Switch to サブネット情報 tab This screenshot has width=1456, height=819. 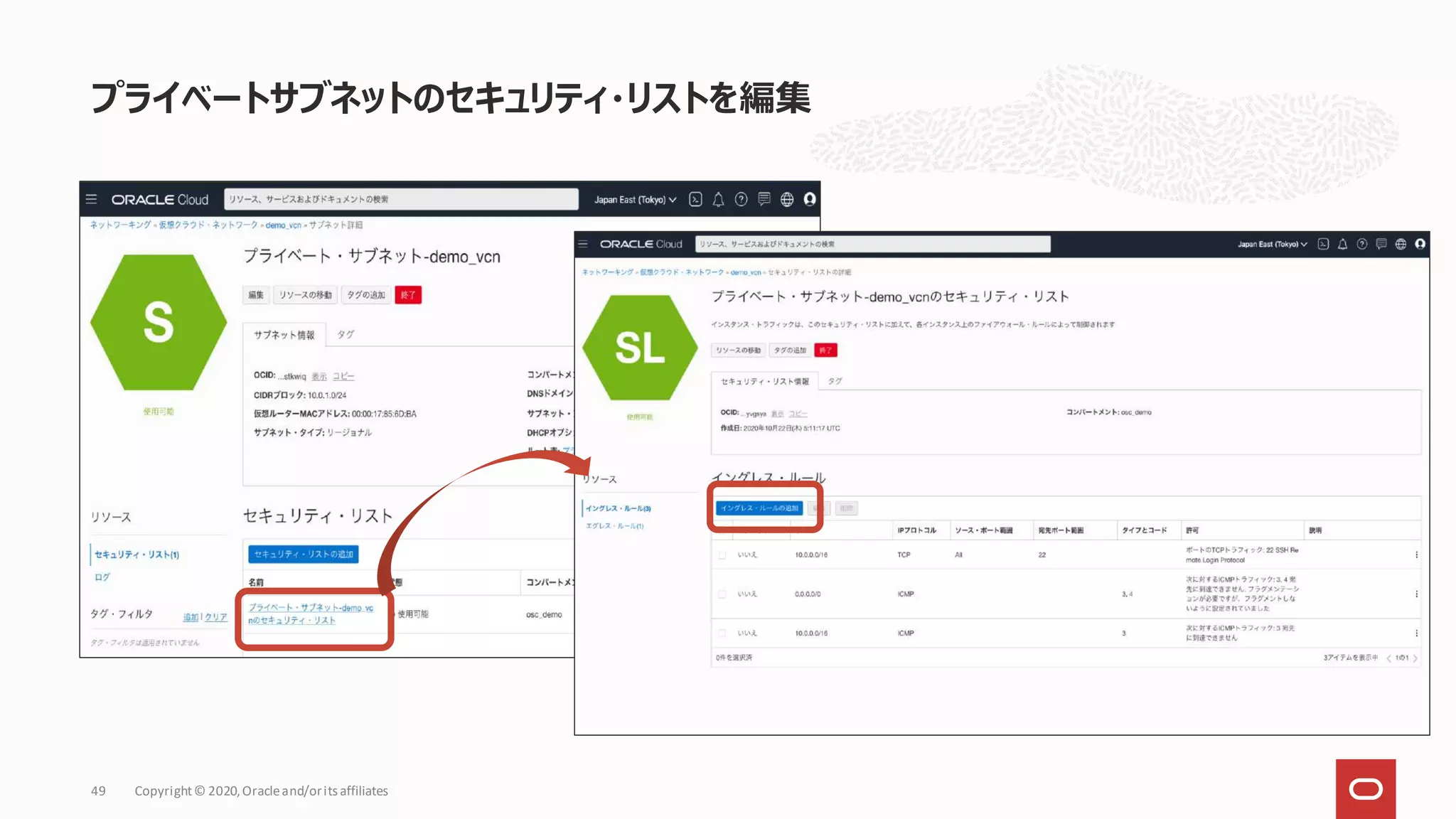click(284, 335)
